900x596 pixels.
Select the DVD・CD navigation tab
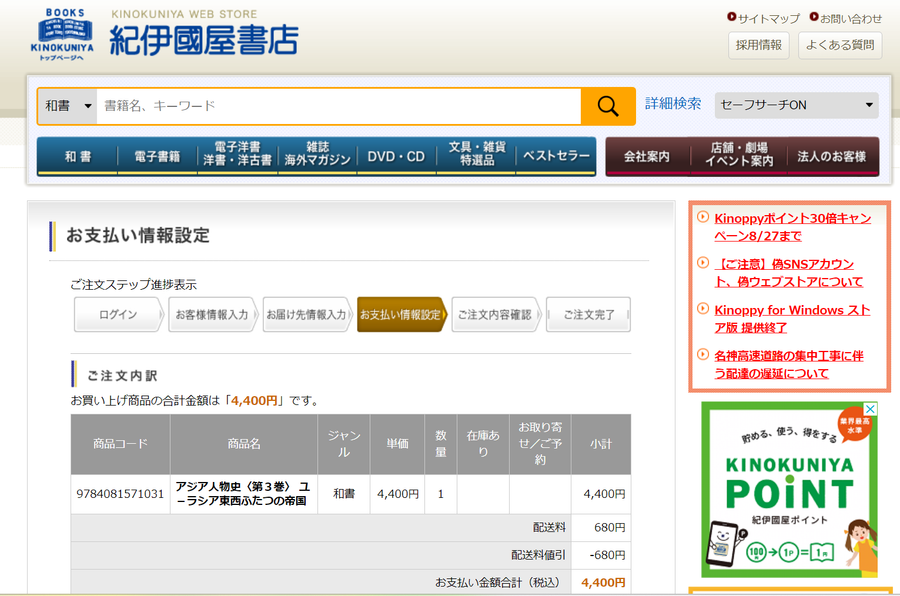(x=397, y=156)
